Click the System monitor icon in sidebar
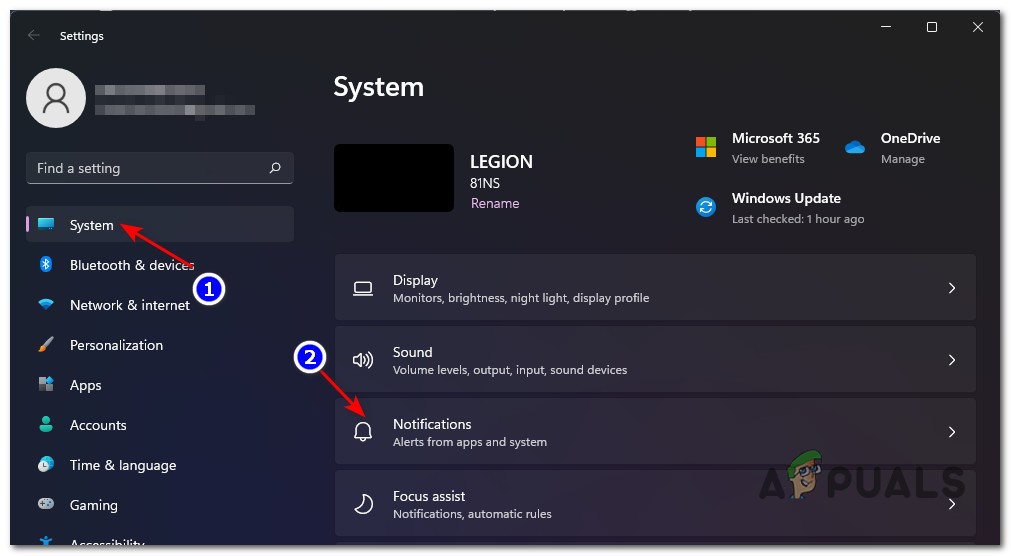The height and width of the screenshot is (556, 1011). (46, 224)
